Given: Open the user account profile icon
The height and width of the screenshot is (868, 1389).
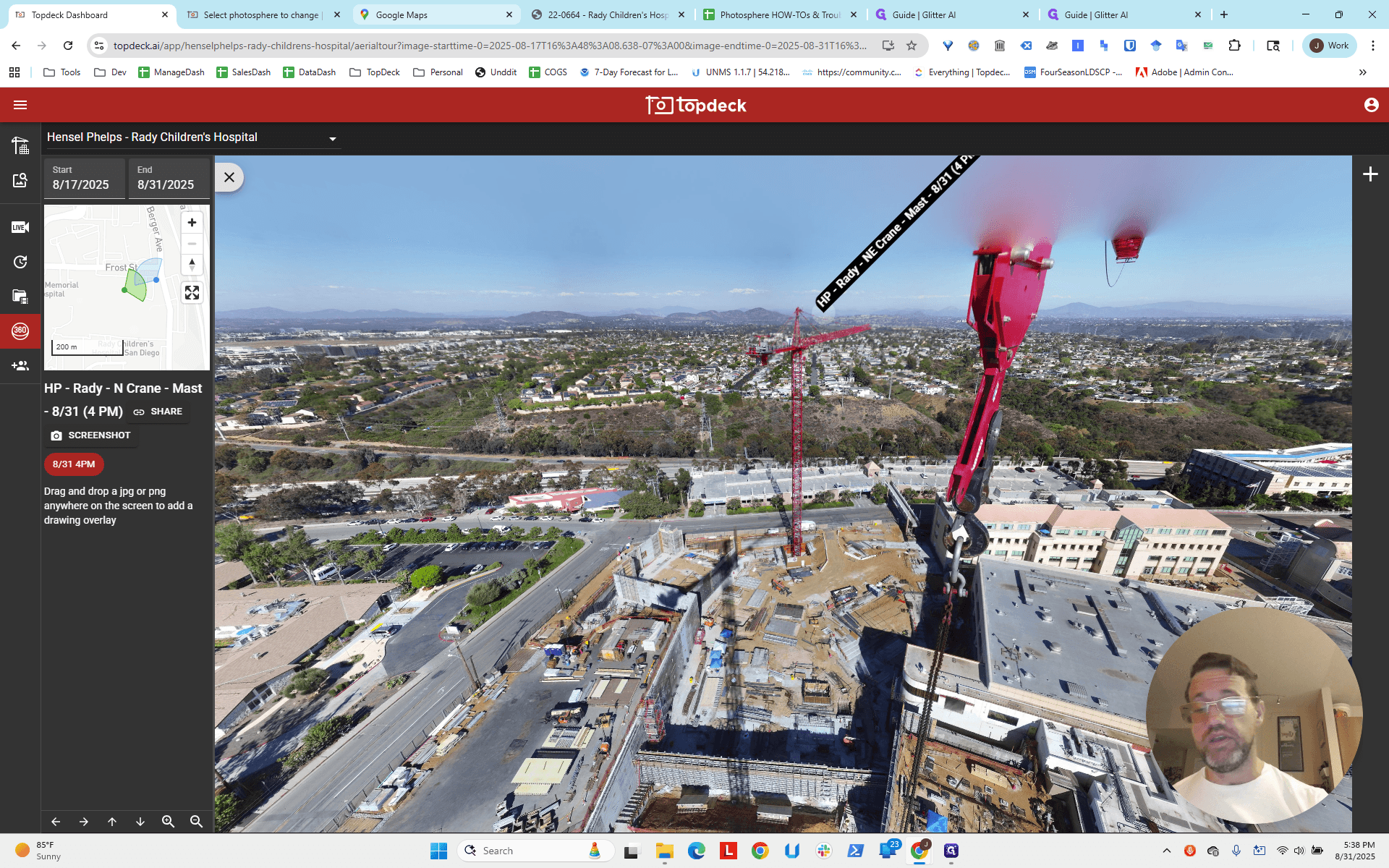Looking at the screenshot, I should [x=1371, y=105].
